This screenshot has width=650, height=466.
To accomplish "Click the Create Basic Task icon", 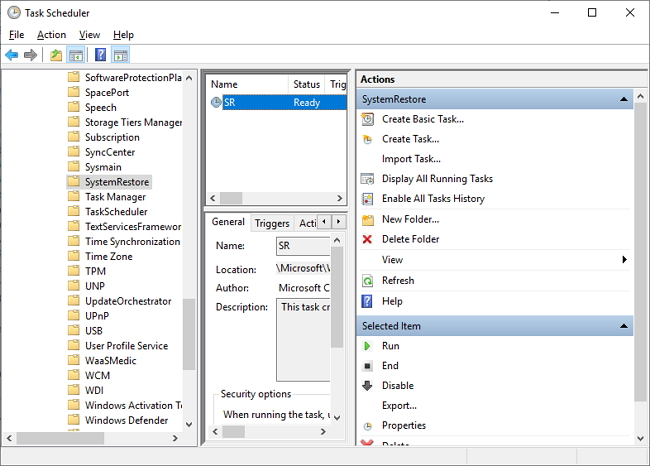I will pos(367,119).
